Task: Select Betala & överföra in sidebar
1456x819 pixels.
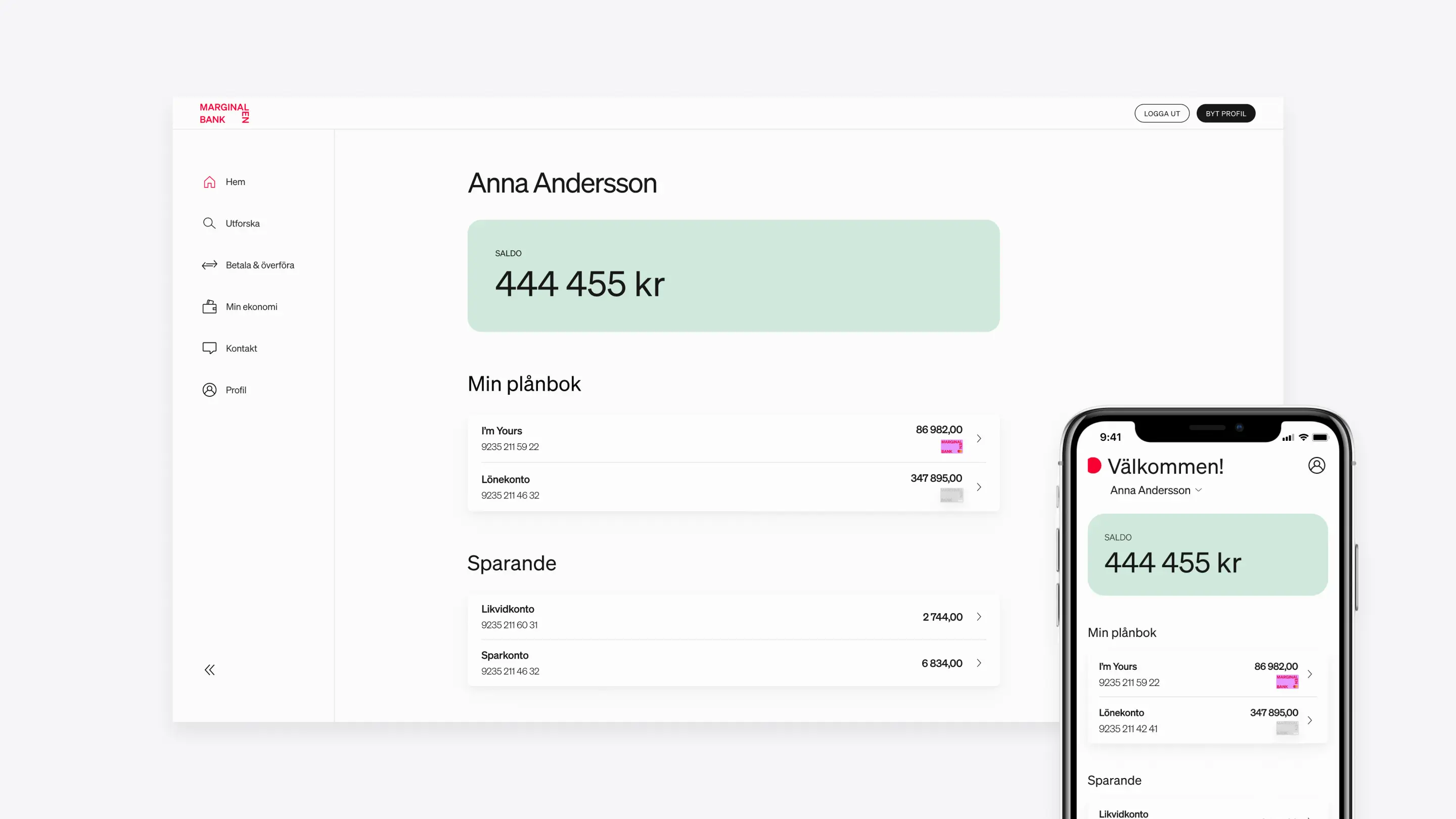Action: [259, 264]
